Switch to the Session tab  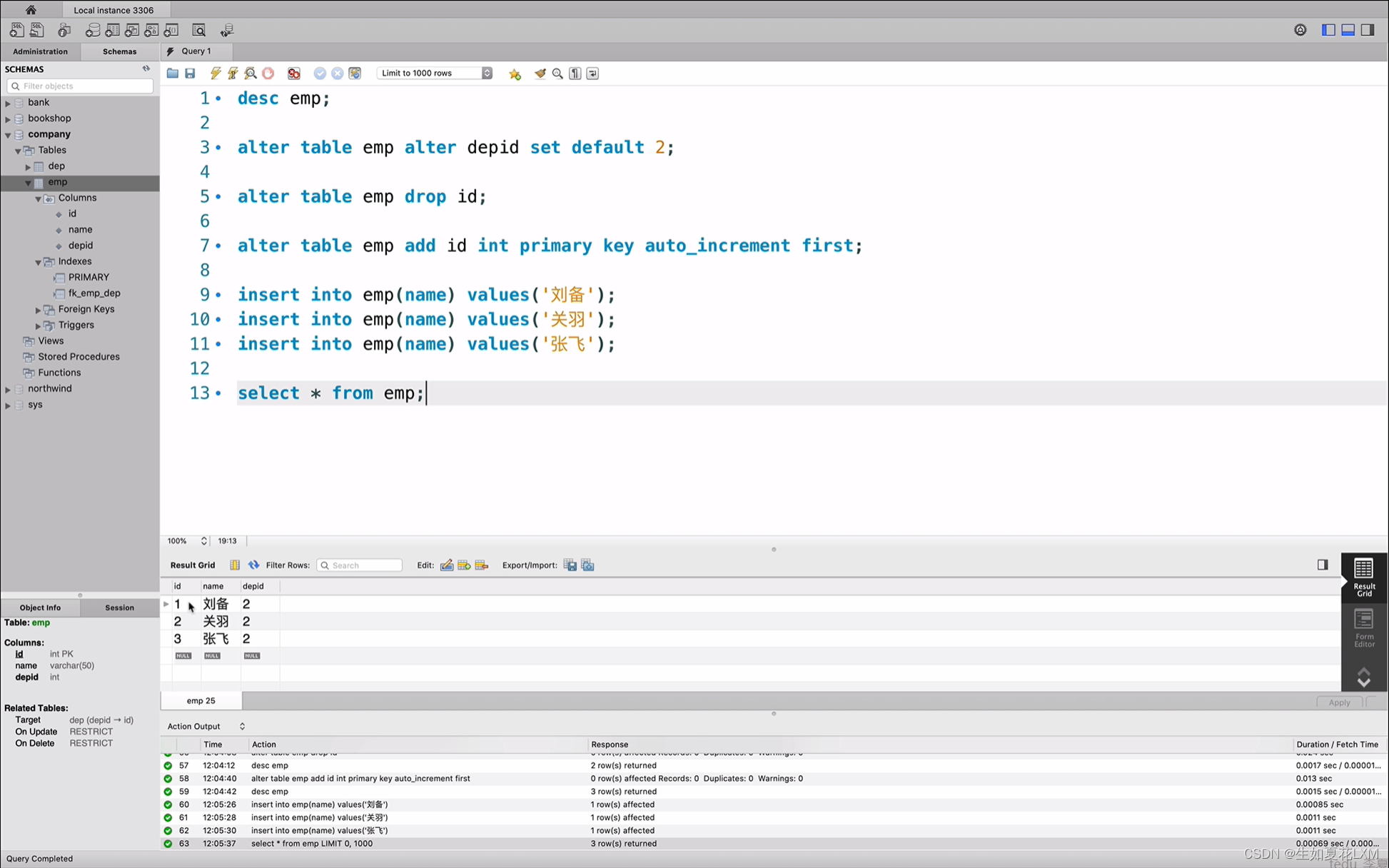(x=119, y=607)
